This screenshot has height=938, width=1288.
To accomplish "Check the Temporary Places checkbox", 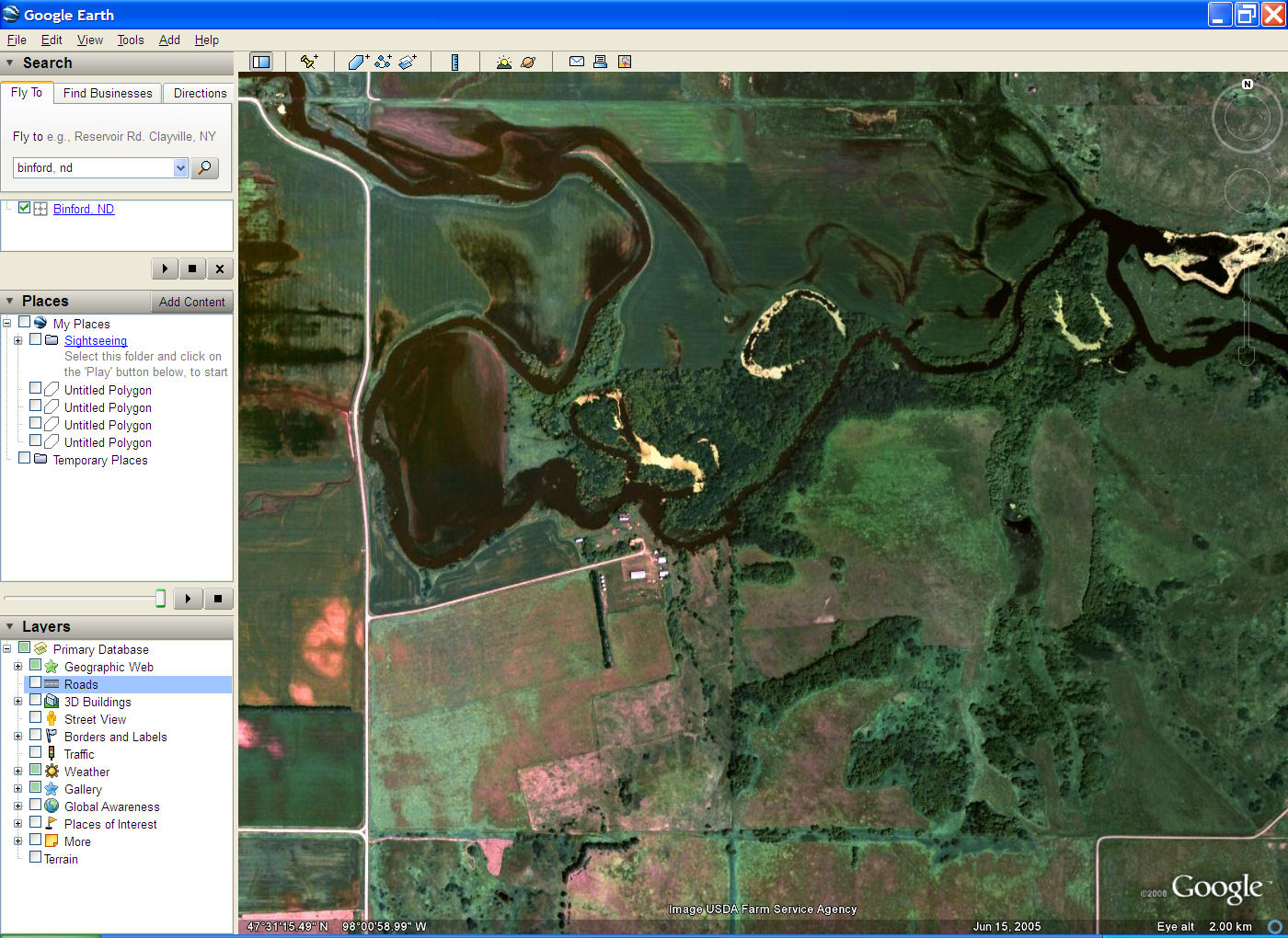I will [24, 458].
